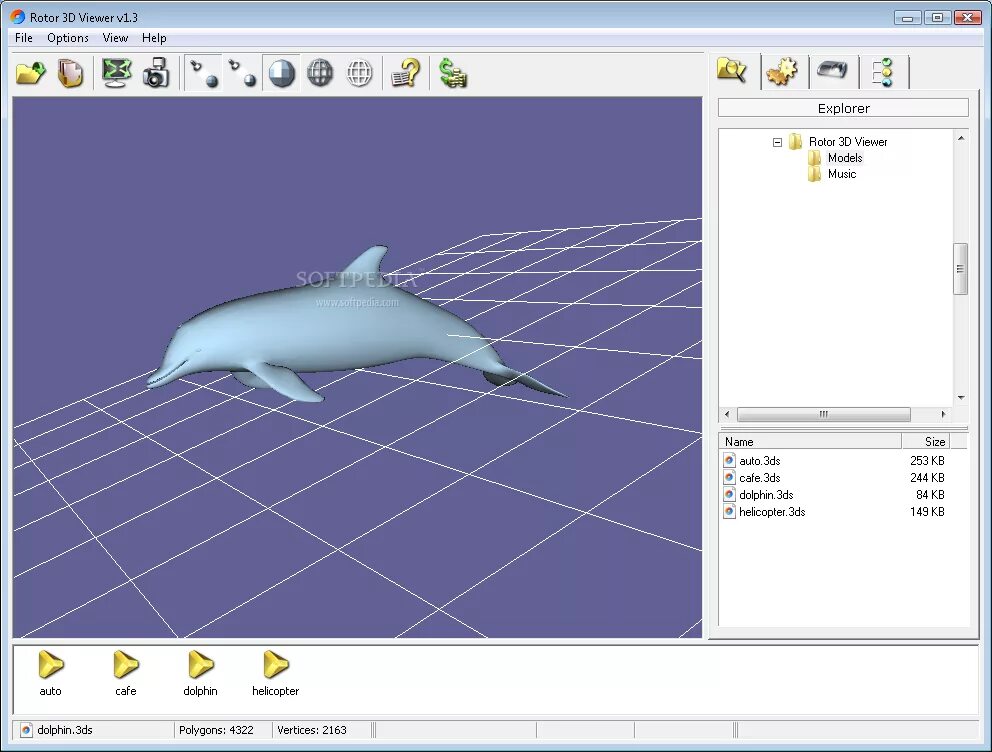Image resolution: width=992 pixels, height=752 pixels.
Task: Click the stacked documents toolbar icon
Action: click(70, 73)
